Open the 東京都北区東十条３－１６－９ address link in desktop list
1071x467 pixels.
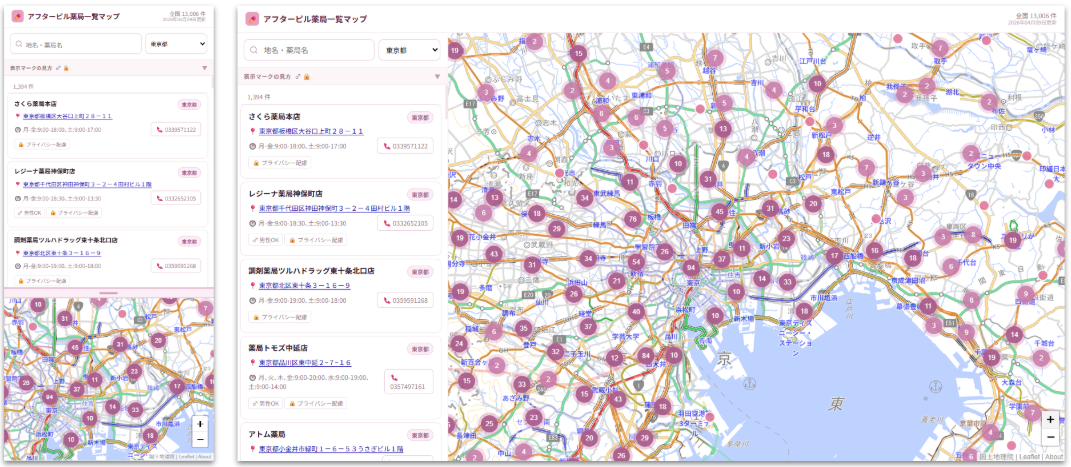click(x=305, y=285)
